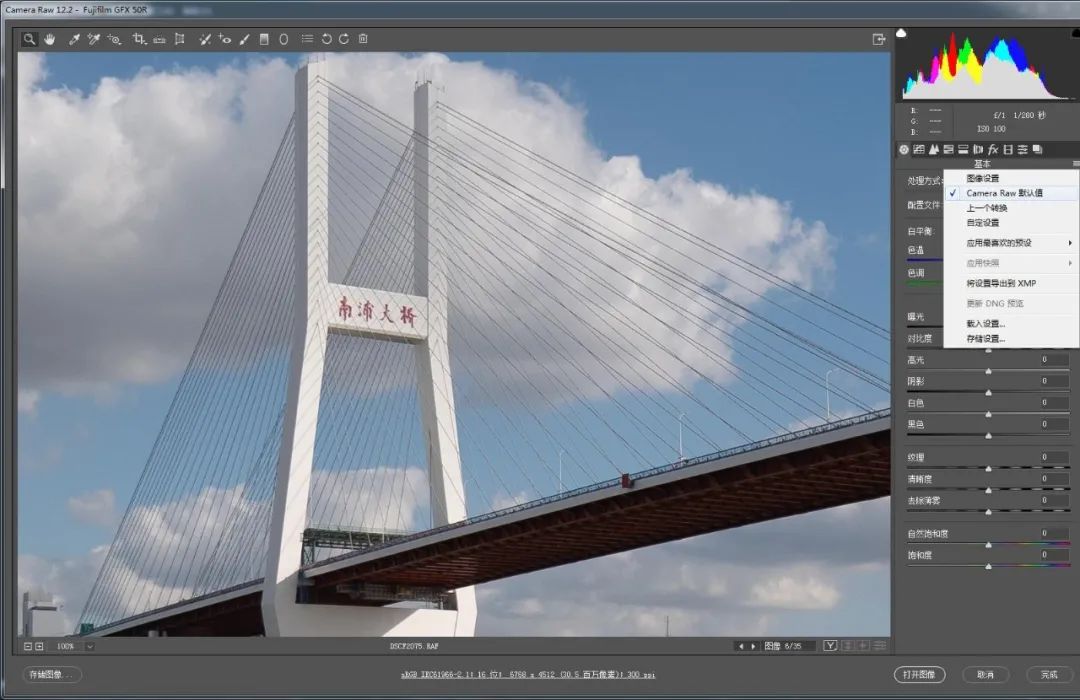Viewport: 1080px width, 700px height.
Task: Open the Basic panel flyout menu icon
Action: pos(1075,163)
